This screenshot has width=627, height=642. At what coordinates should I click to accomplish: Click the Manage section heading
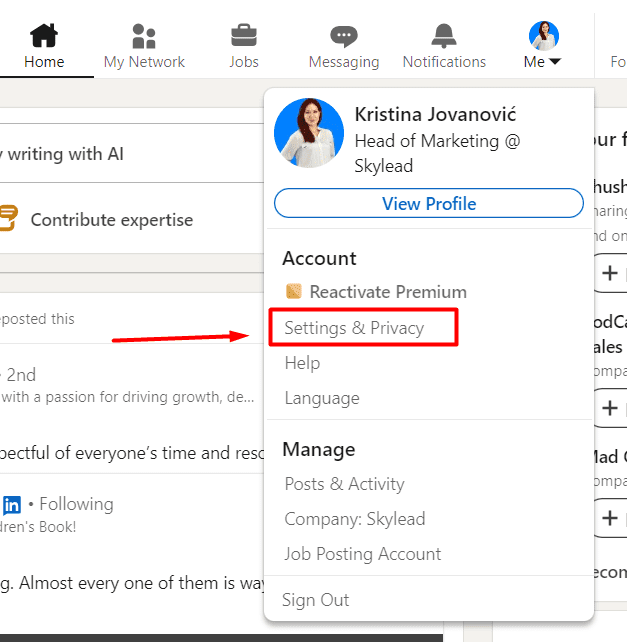pyautogui.click(x=319, y=450)
